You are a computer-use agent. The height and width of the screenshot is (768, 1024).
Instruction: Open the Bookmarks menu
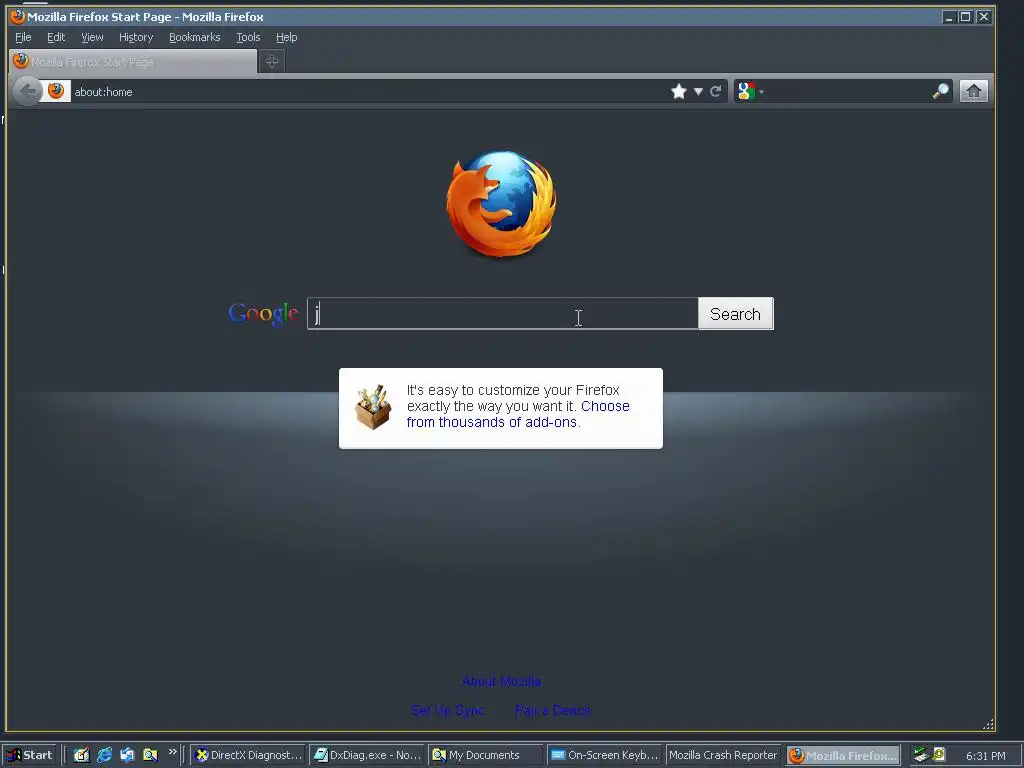(x=195, y=37)
